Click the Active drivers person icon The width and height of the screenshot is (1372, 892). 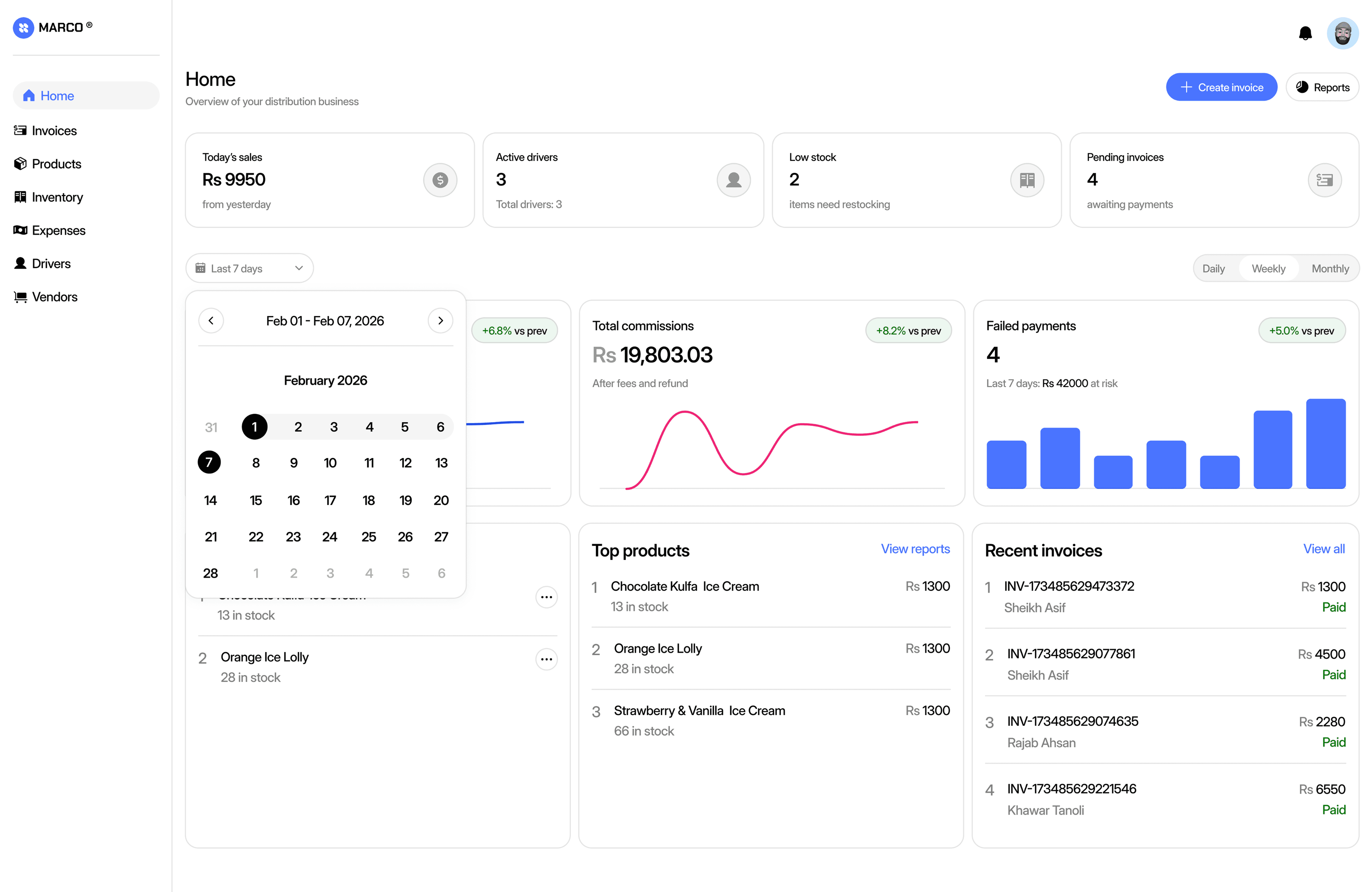coord(733,180)
